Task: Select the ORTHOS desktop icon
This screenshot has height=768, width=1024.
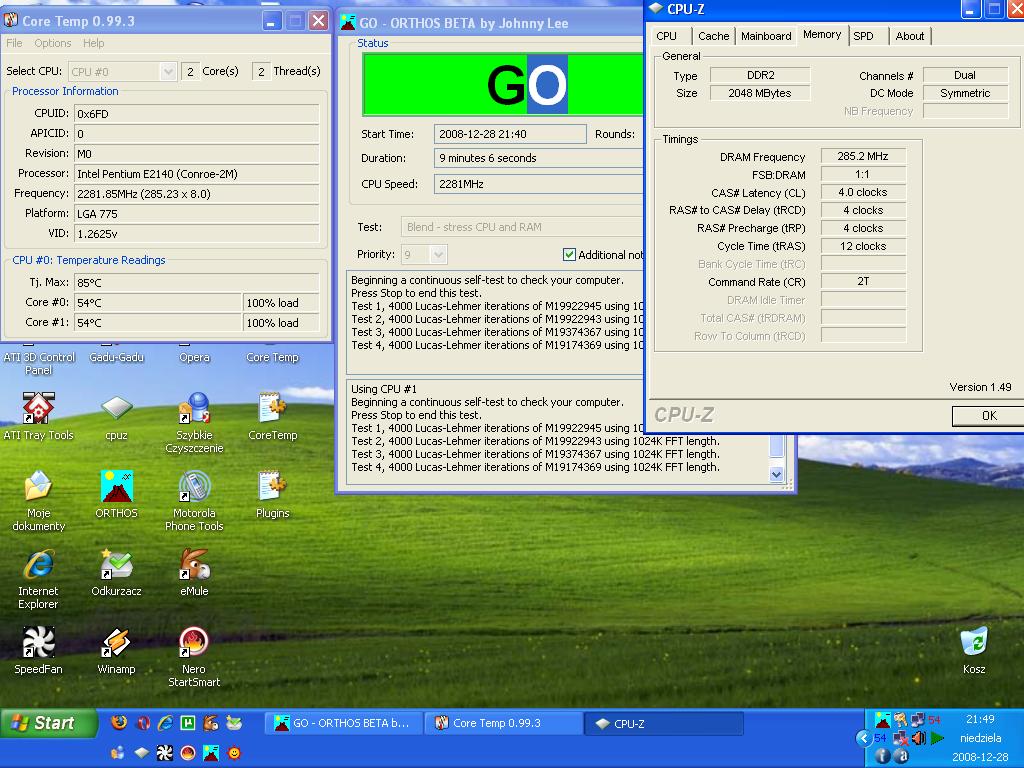Action: [116, 494]
